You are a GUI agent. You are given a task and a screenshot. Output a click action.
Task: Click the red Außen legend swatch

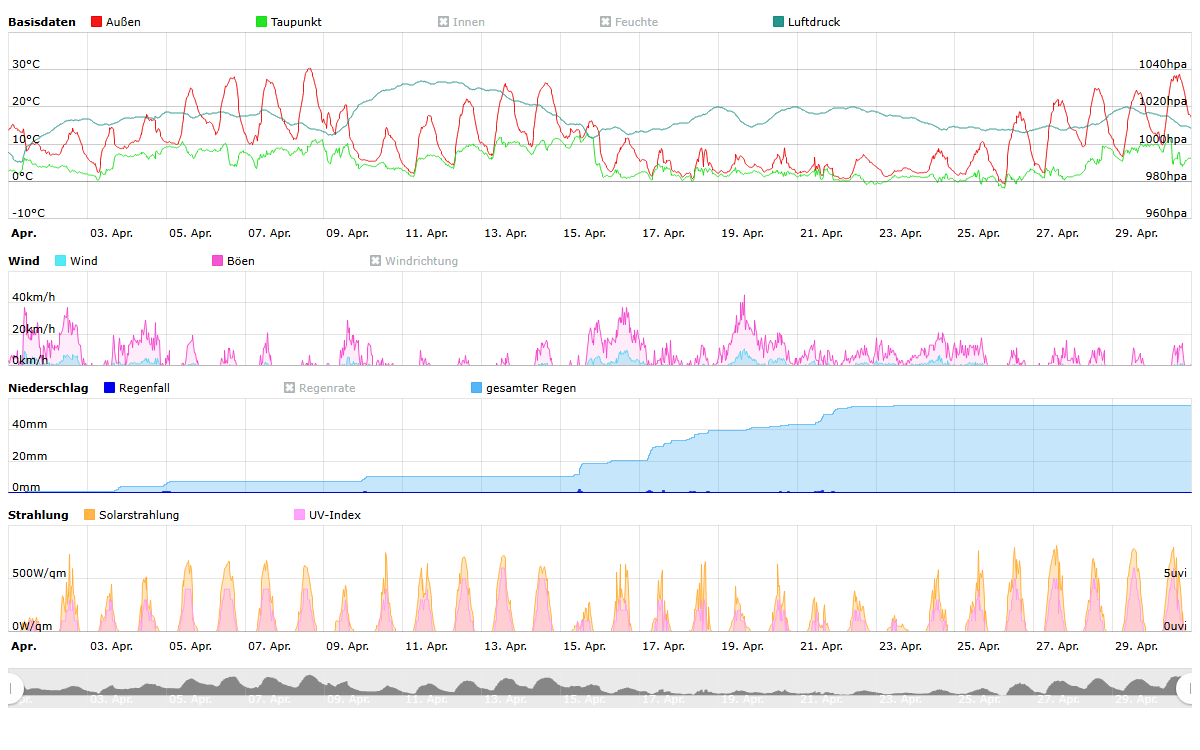96,22
